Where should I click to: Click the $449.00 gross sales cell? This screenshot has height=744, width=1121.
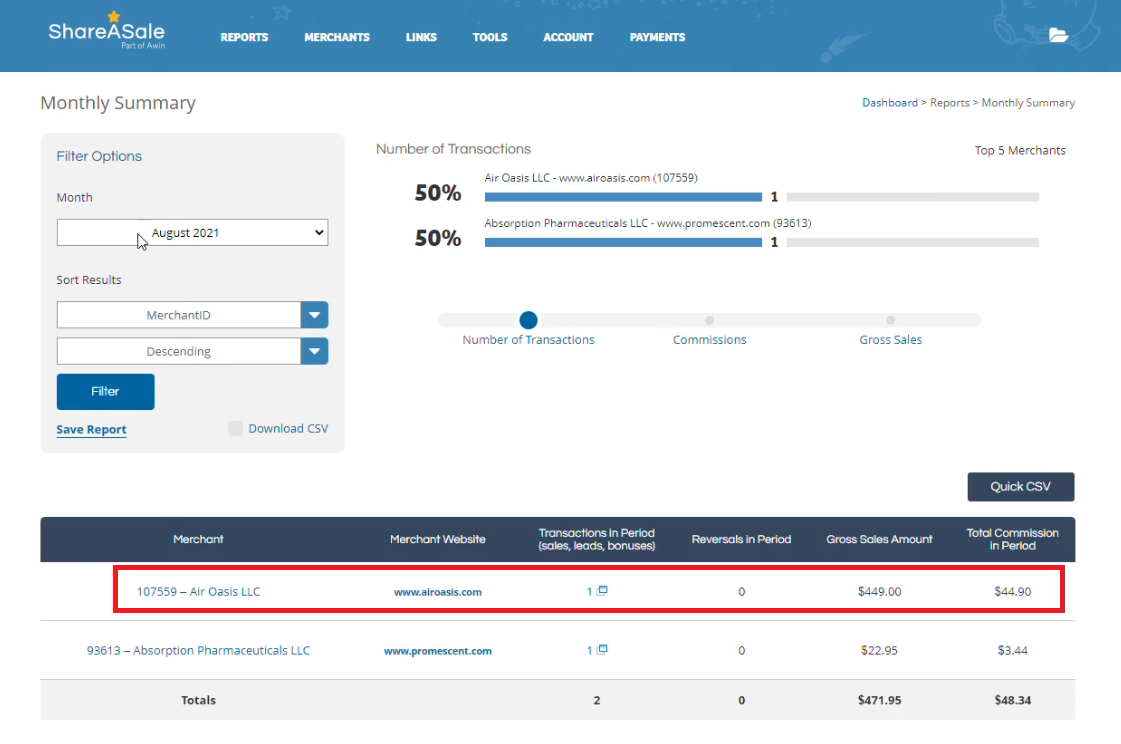[x=879, y=592]
